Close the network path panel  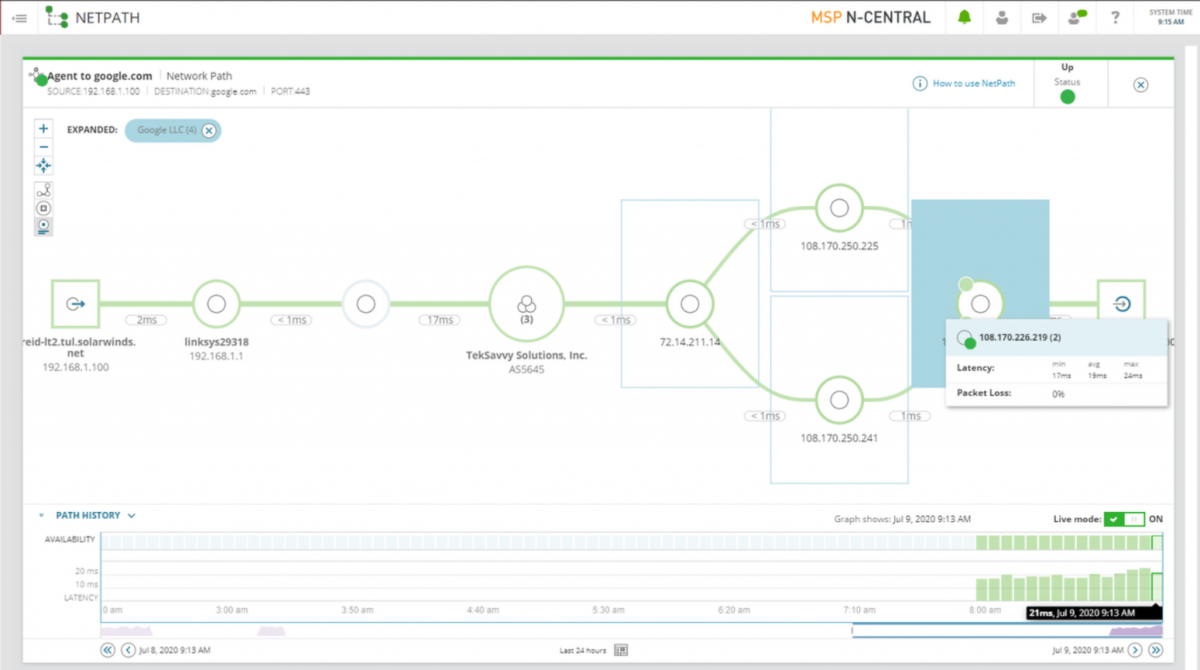1140,85
